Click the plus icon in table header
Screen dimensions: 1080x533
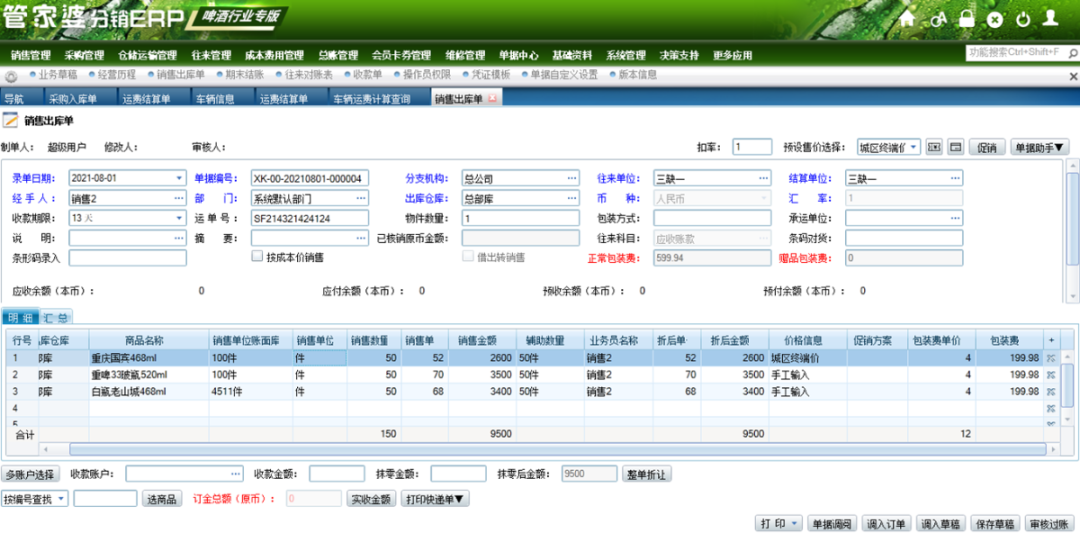coord(1051,340)
